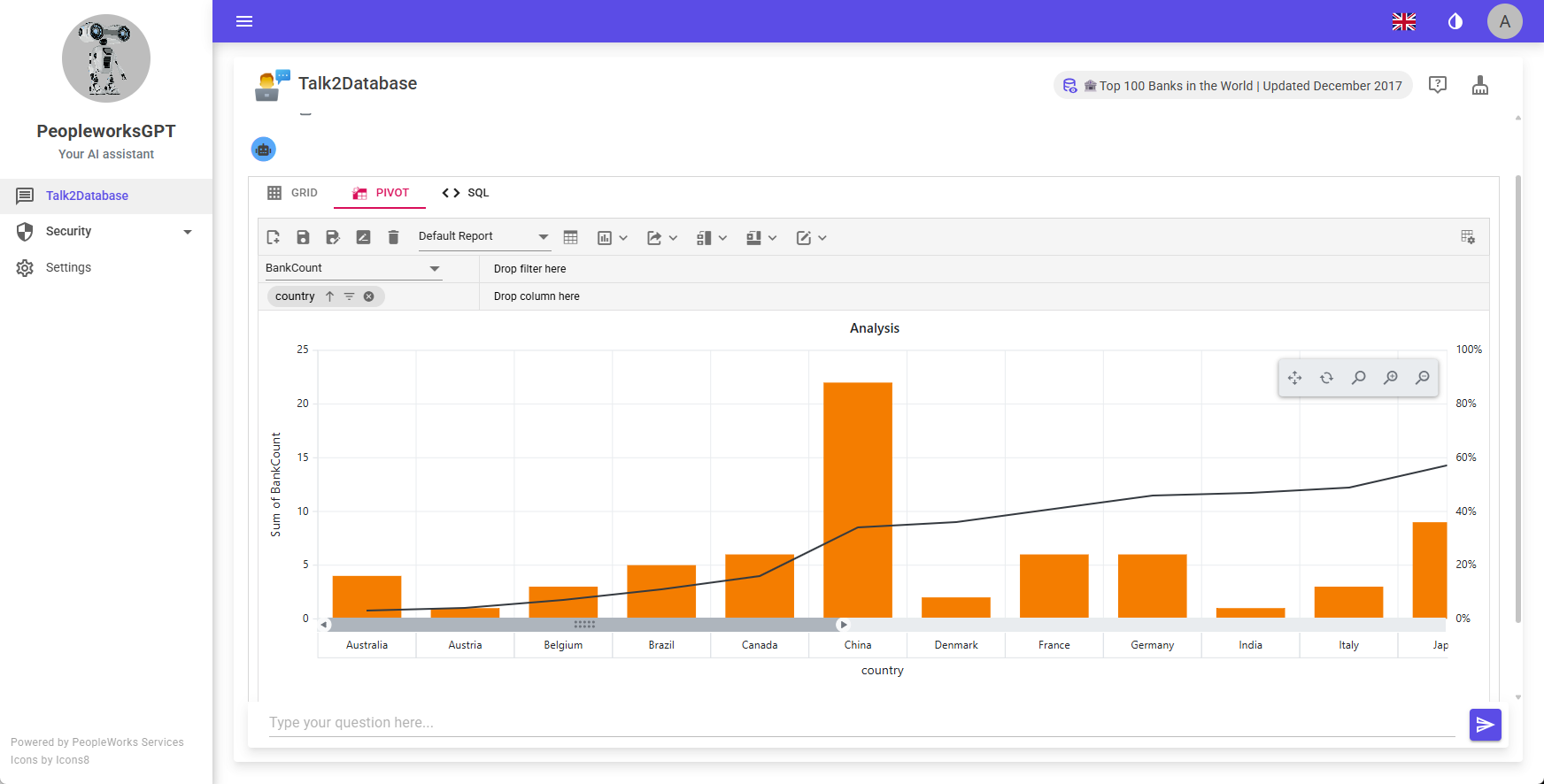The image size is (1544, 784).
Task: Click the page's vertical scrollbar
Action: coord(1518,398)
